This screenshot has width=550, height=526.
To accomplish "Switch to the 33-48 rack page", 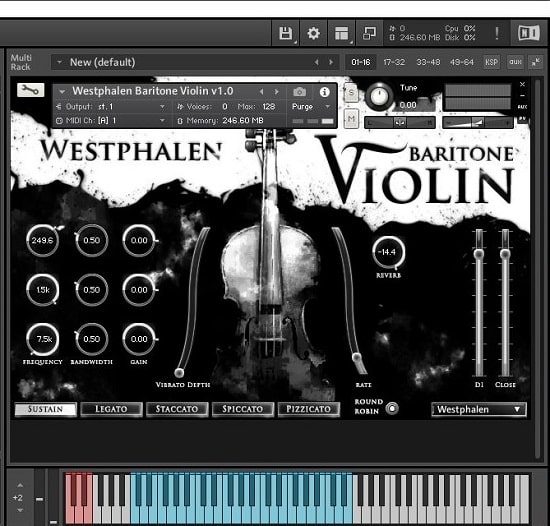I will 428,62.
